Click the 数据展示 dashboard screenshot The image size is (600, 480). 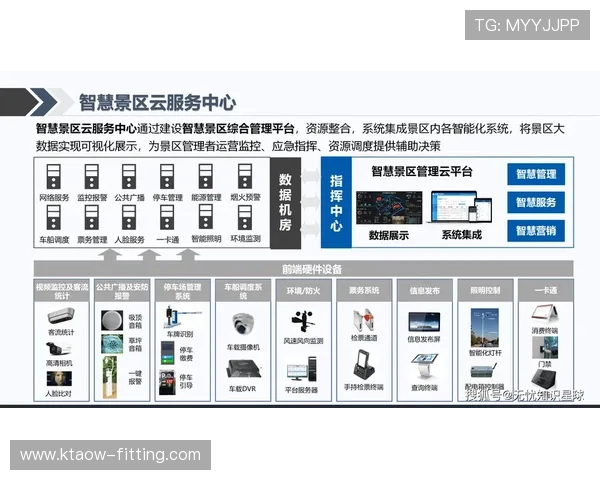pyautogui.click(x=389, y=207)
